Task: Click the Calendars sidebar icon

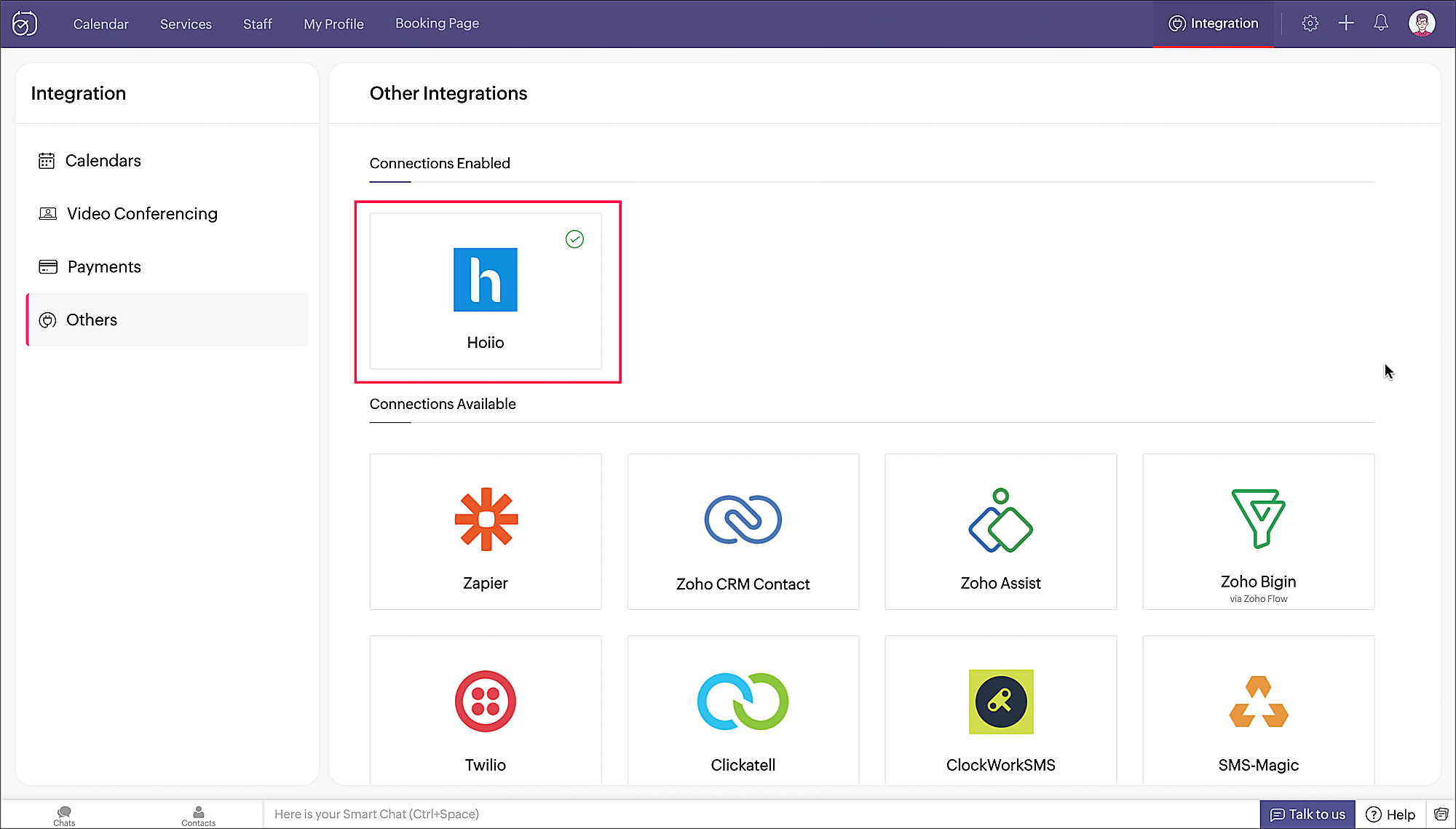Action: (47, 161)
